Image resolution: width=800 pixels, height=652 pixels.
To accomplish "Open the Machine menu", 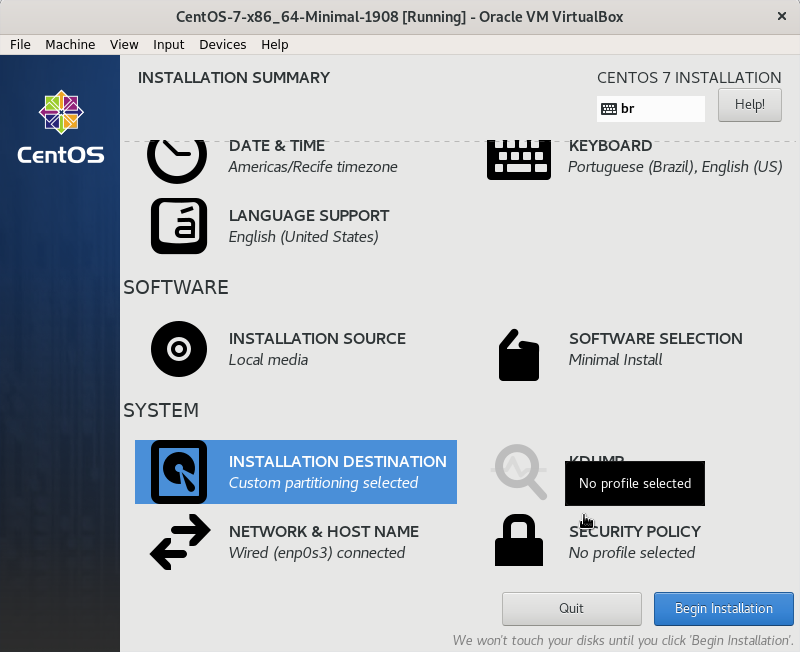I will (70, 44).
